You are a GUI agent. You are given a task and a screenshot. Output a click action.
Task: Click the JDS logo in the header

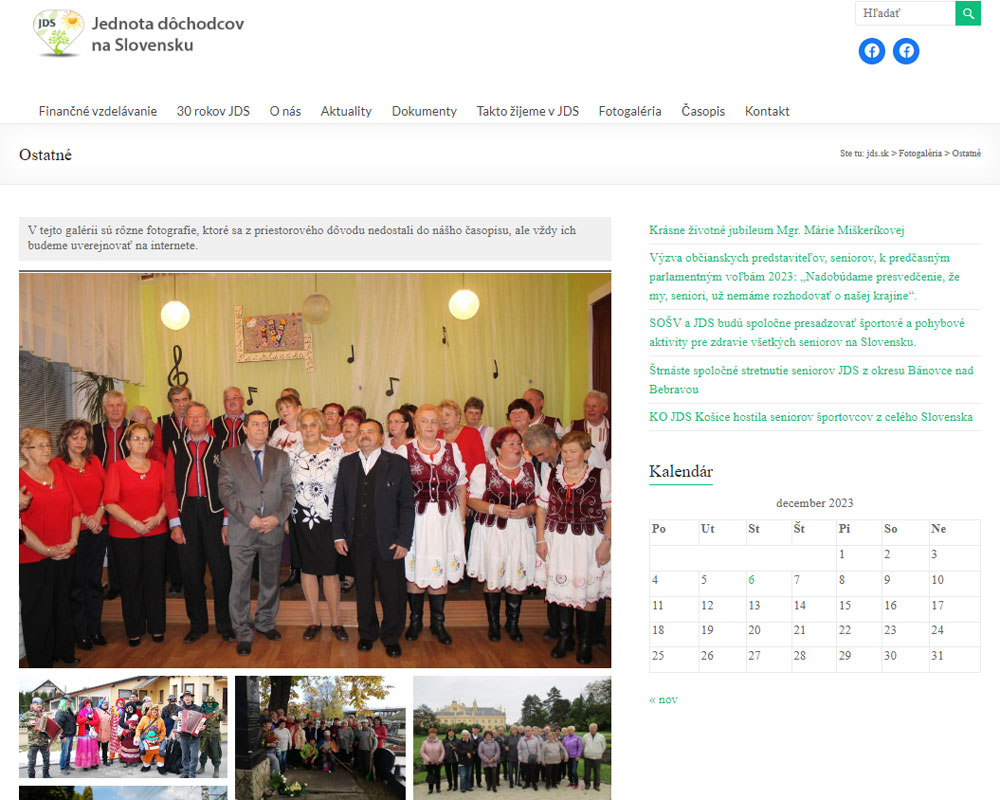pos(137,33)
